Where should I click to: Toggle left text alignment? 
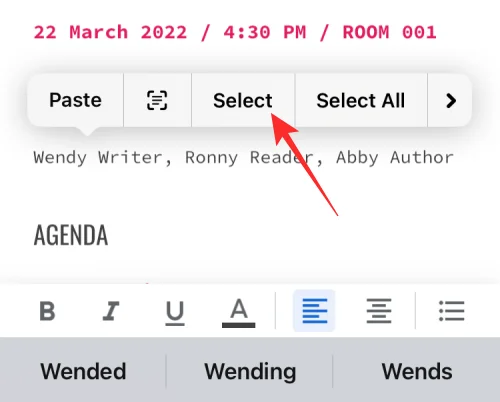pyautogui.click(x=314, y=311)
